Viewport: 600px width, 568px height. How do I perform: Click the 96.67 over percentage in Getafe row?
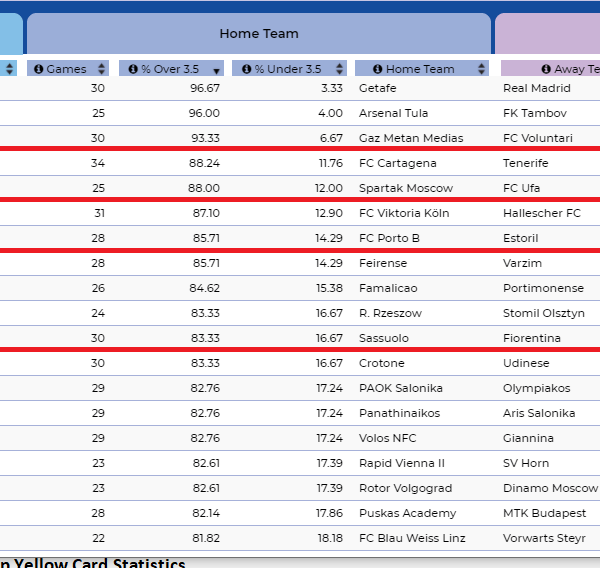pyautogui.click(x=205, y=88)
